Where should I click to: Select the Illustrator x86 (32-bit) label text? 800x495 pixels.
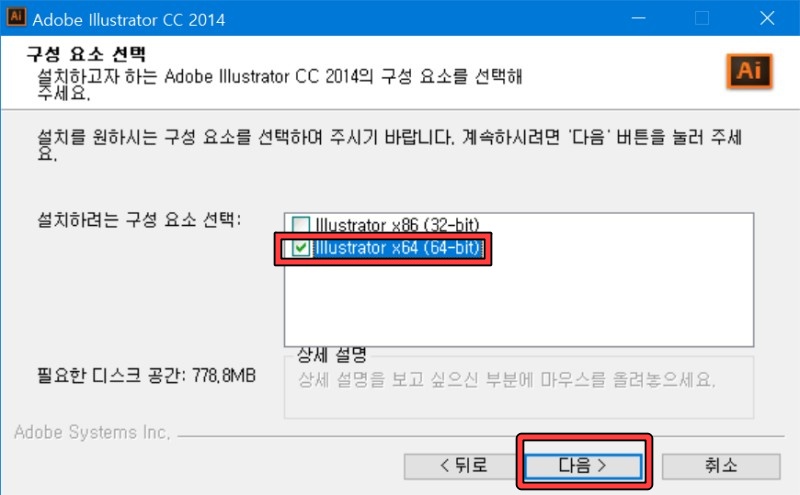[x=397, y=225]
